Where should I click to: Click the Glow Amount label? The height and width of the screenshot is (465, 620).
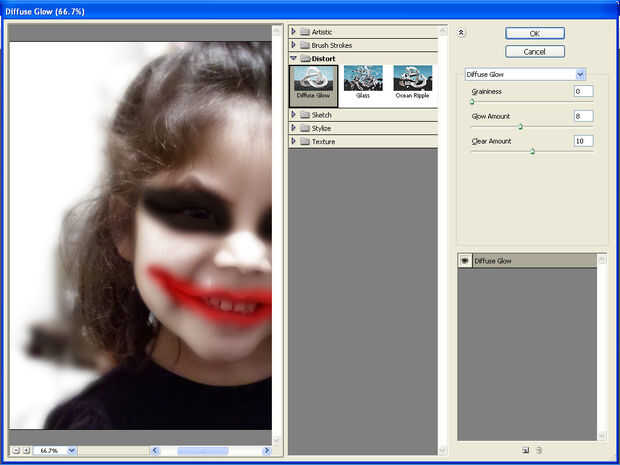pyautogui.click(x=491, y=116)
